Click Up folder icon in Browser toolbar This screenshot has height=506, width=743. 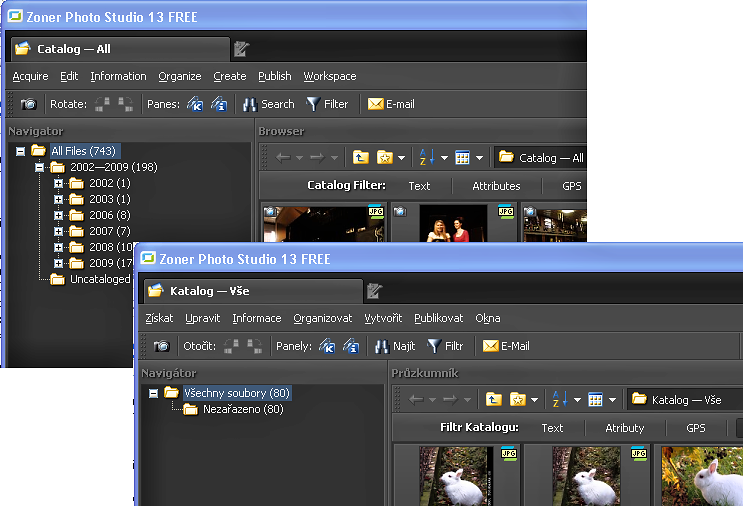361,157
